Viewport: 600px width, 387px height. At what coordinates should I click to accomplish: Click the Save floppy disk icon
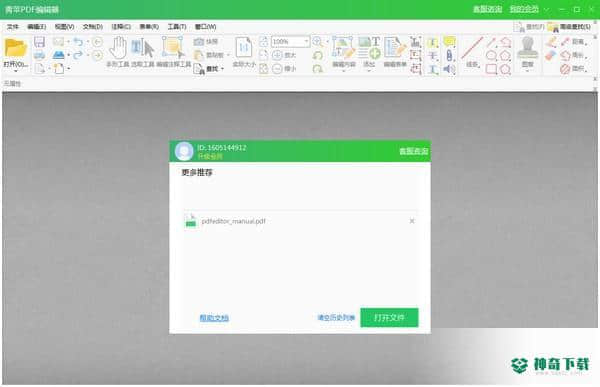coord(39,42)
